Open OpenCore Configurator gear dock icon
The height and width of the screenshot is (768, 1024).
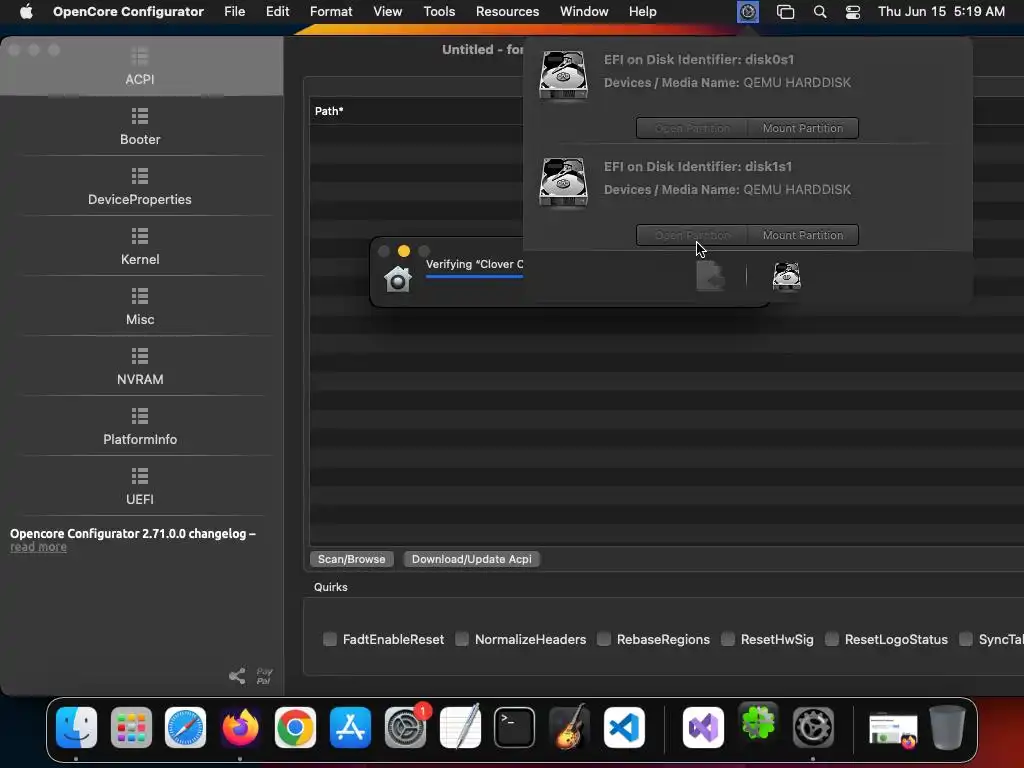coord(813,727)
